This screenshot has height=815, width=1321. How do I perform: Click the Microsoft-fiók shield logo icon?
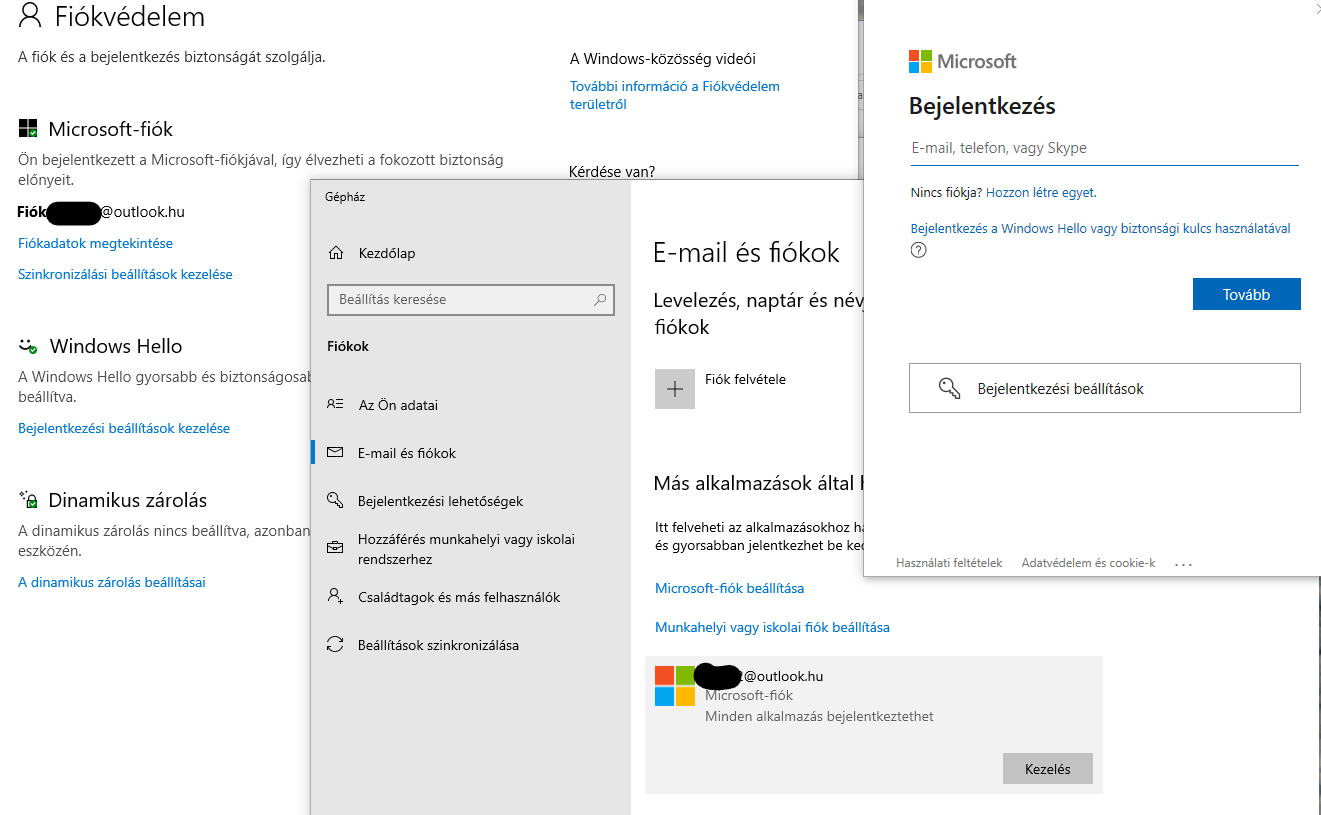click(28, 129)
